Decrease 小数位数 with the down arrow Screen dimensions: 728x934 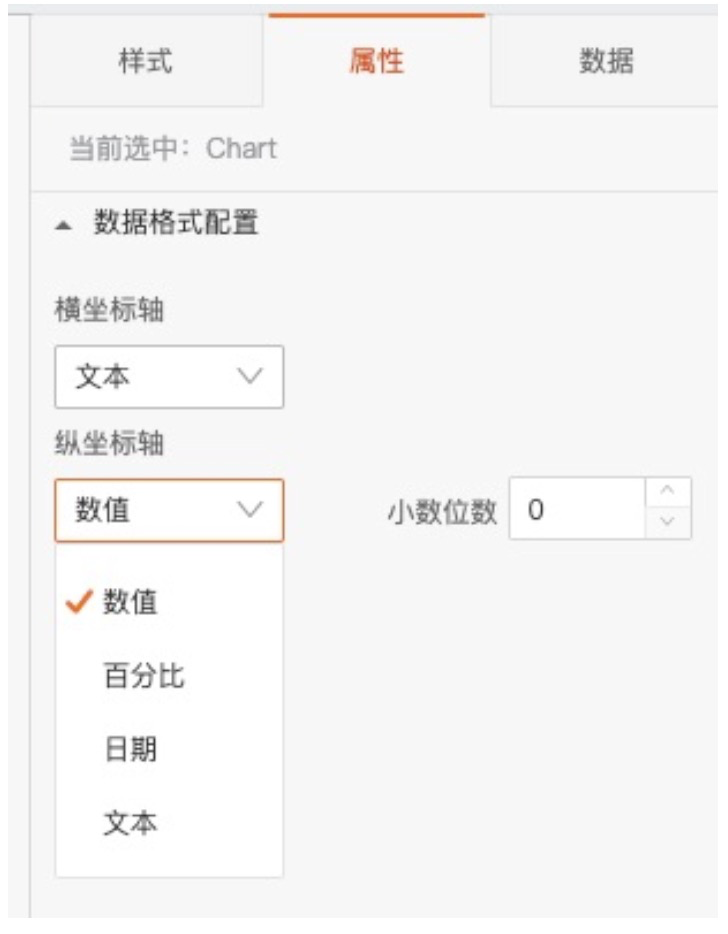click(x=669, y=523)
